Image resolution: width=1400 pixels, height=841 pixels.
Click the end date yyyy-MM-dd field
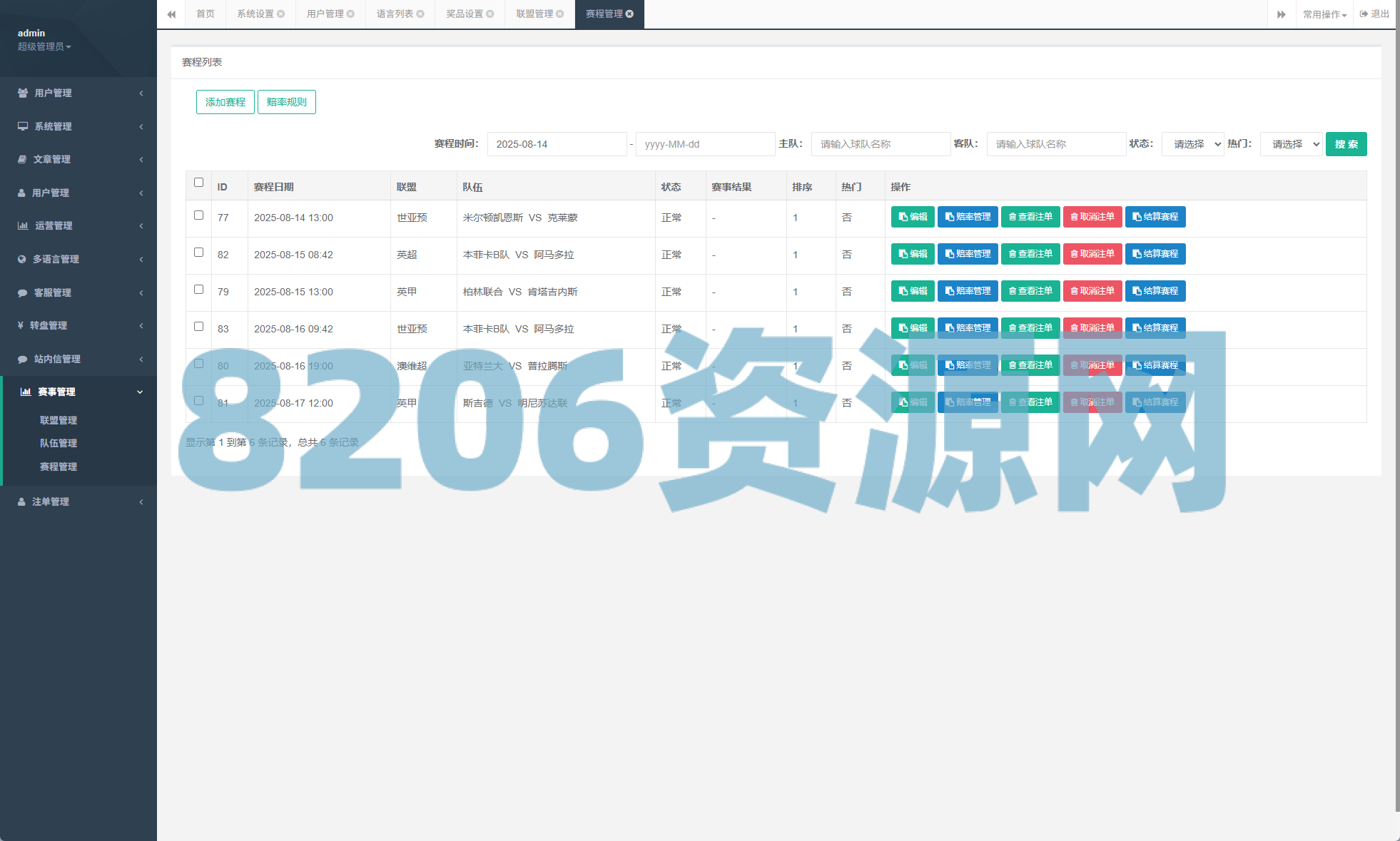(x=705, y=144)
